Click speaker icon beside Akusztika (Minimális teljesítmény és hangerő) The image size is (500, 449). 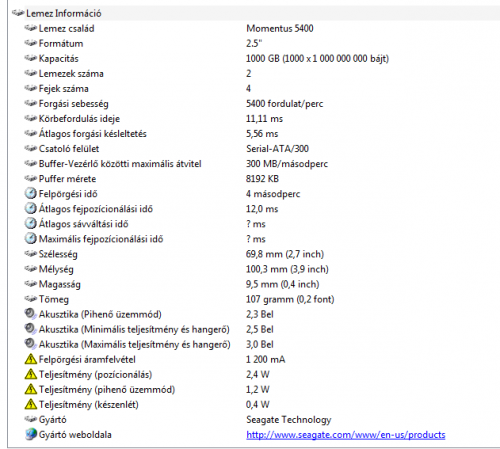point(31,329)
